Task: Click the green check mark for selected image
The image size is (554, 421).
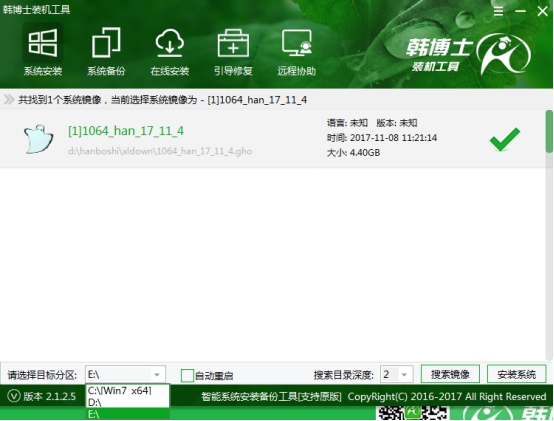Action: (505, 139)
